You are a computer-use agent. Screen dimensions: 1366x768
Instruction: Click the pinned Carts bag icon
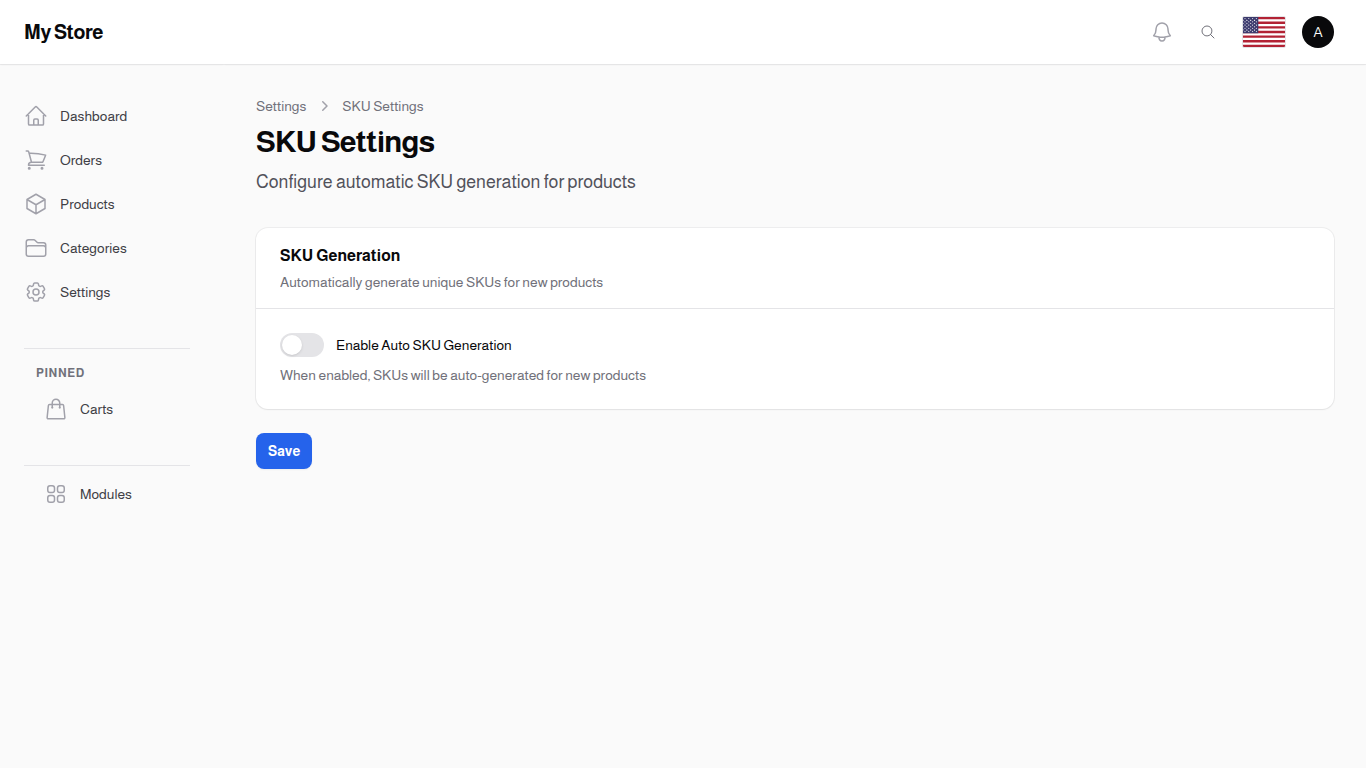tap(56, 408)
